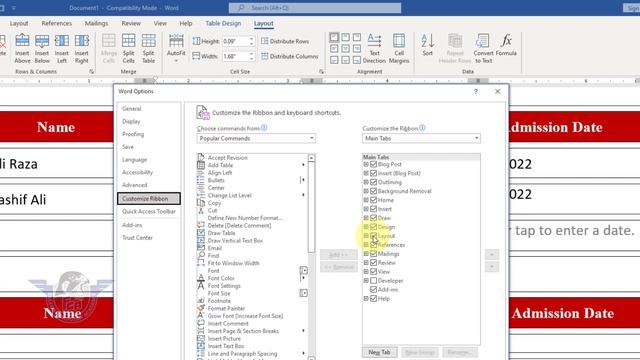Click the New Tab button
Screen dimensions: 640x360
click(380, 352)
